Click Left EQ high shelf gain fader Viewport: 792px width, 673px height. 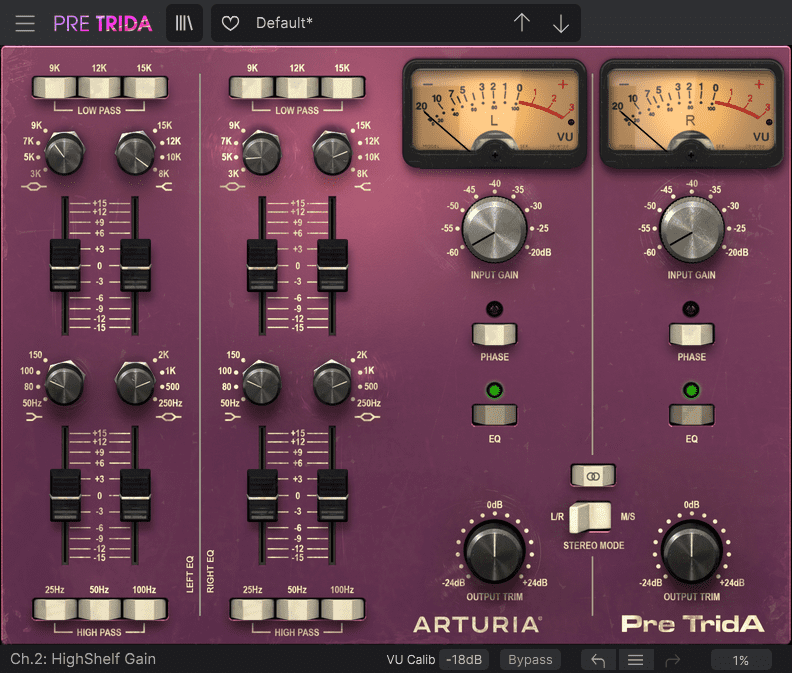click(135, 266)
